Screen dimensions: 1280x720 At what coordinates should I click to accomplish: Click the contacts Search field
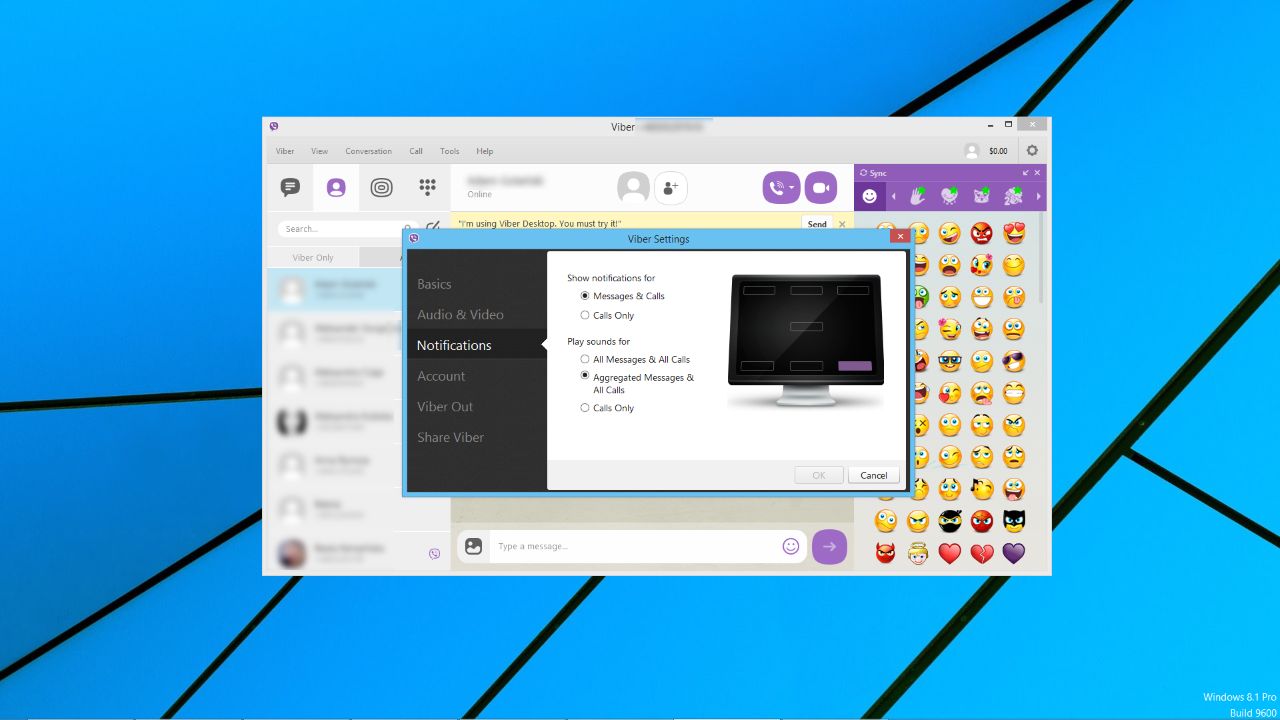click(345, 229)
